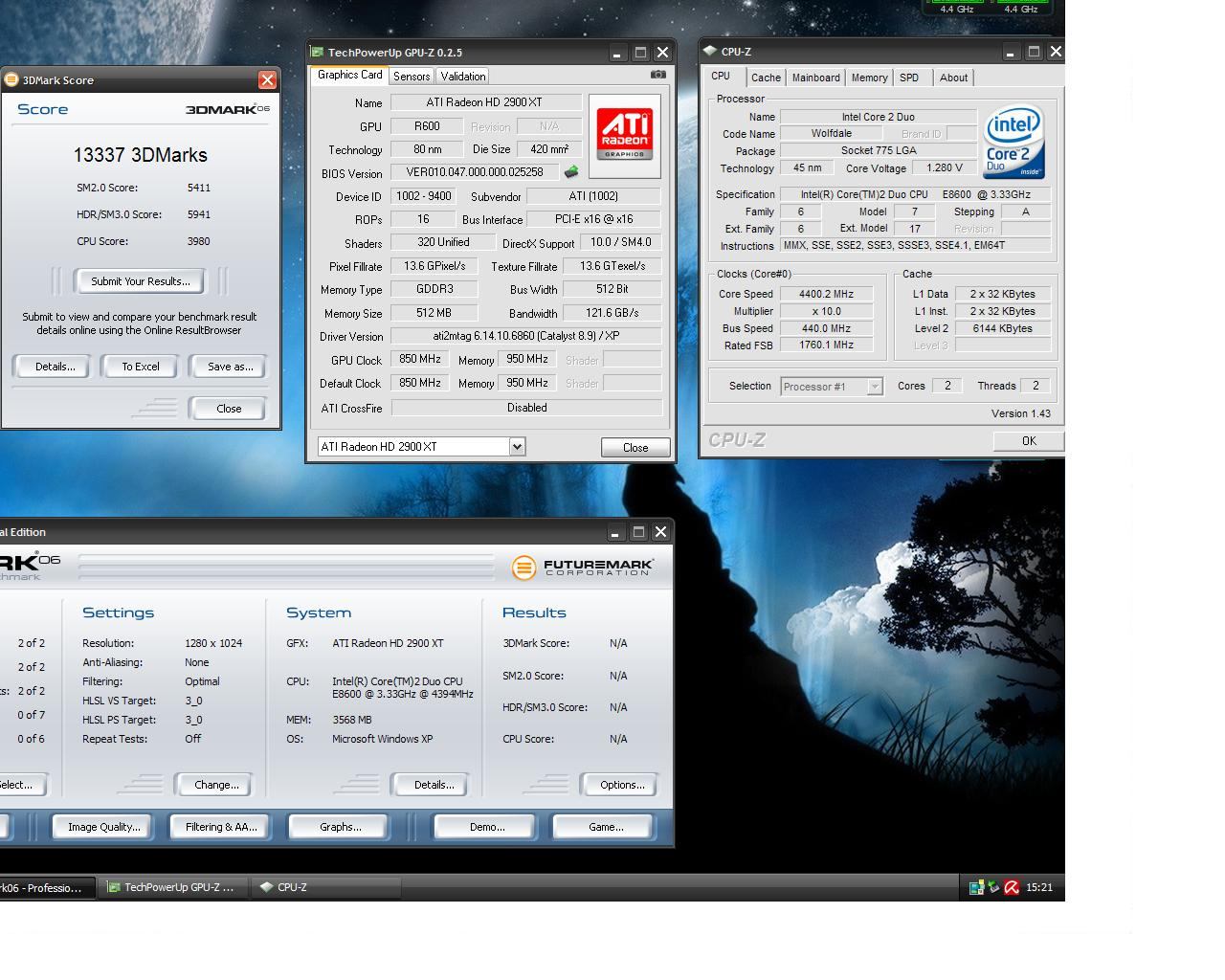Click the Intel Core 2 Duo logo
The height and width of the screenshot is (980, 1225).
pyautogui.click(x=1013, y=143)
